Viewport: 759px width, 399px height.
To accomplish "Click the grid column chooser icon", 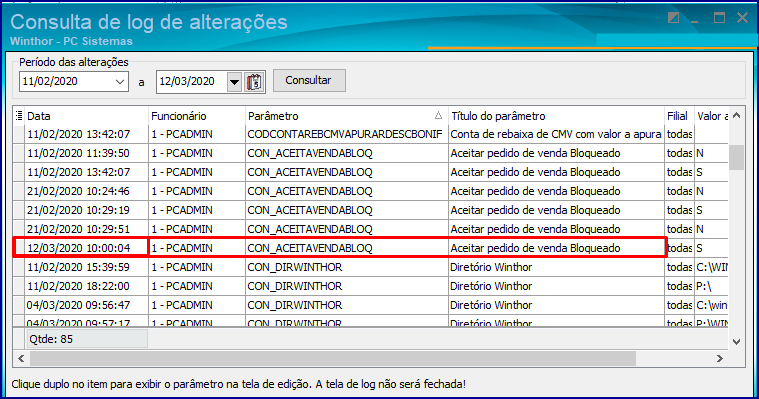I will click(18, 116).
